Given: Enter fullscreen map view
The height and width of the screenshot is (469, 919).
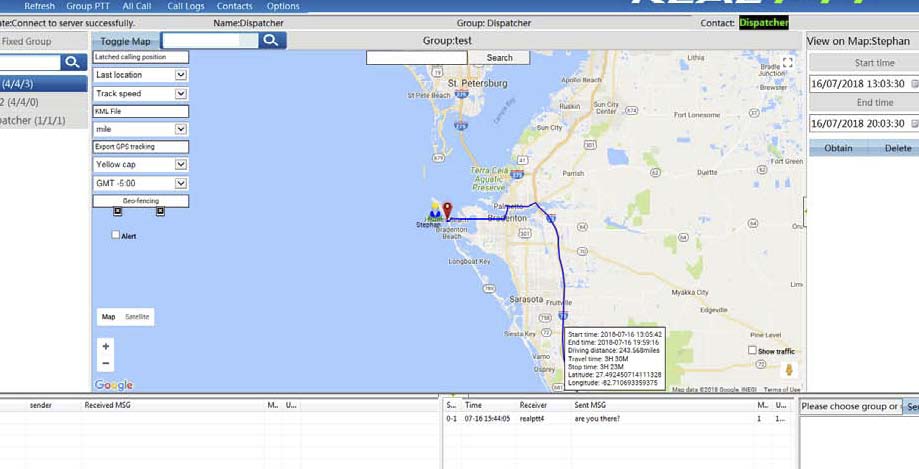Looking at the screenshot, I should click(788, 62).
